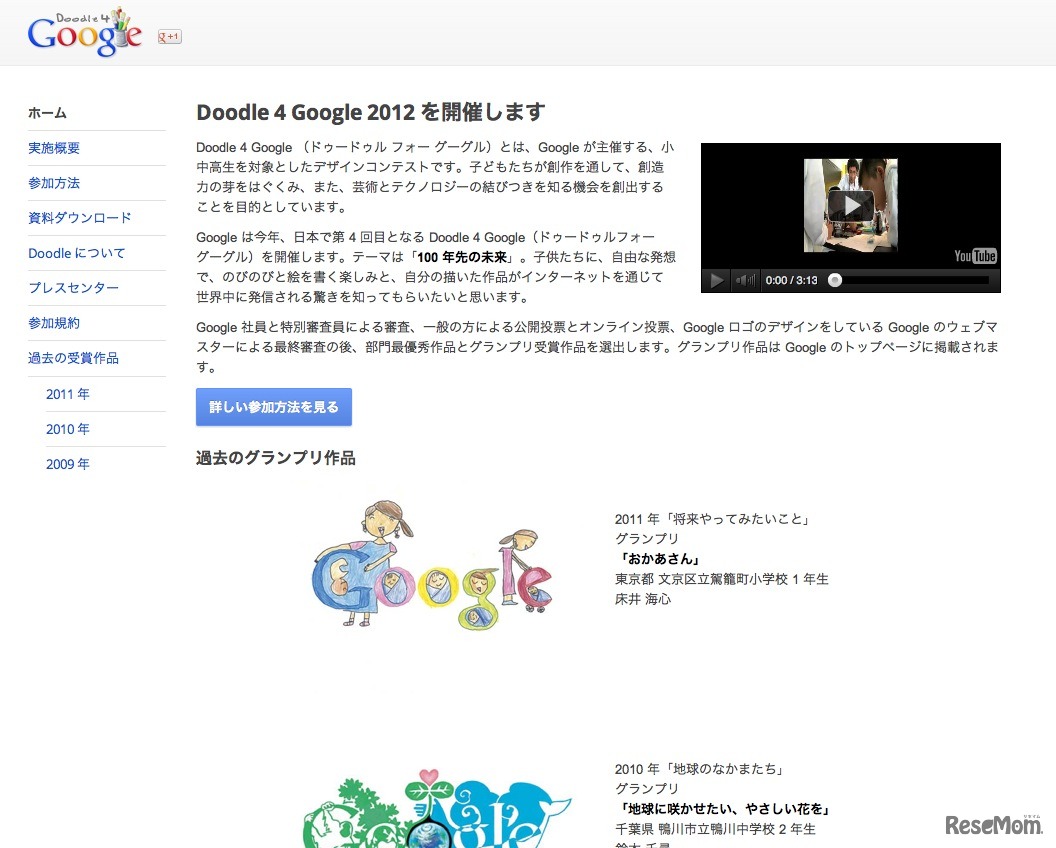
Task: Click the 東京都 文京区立駕籠町小学校 1 年生 line
Action: [722, 579]
